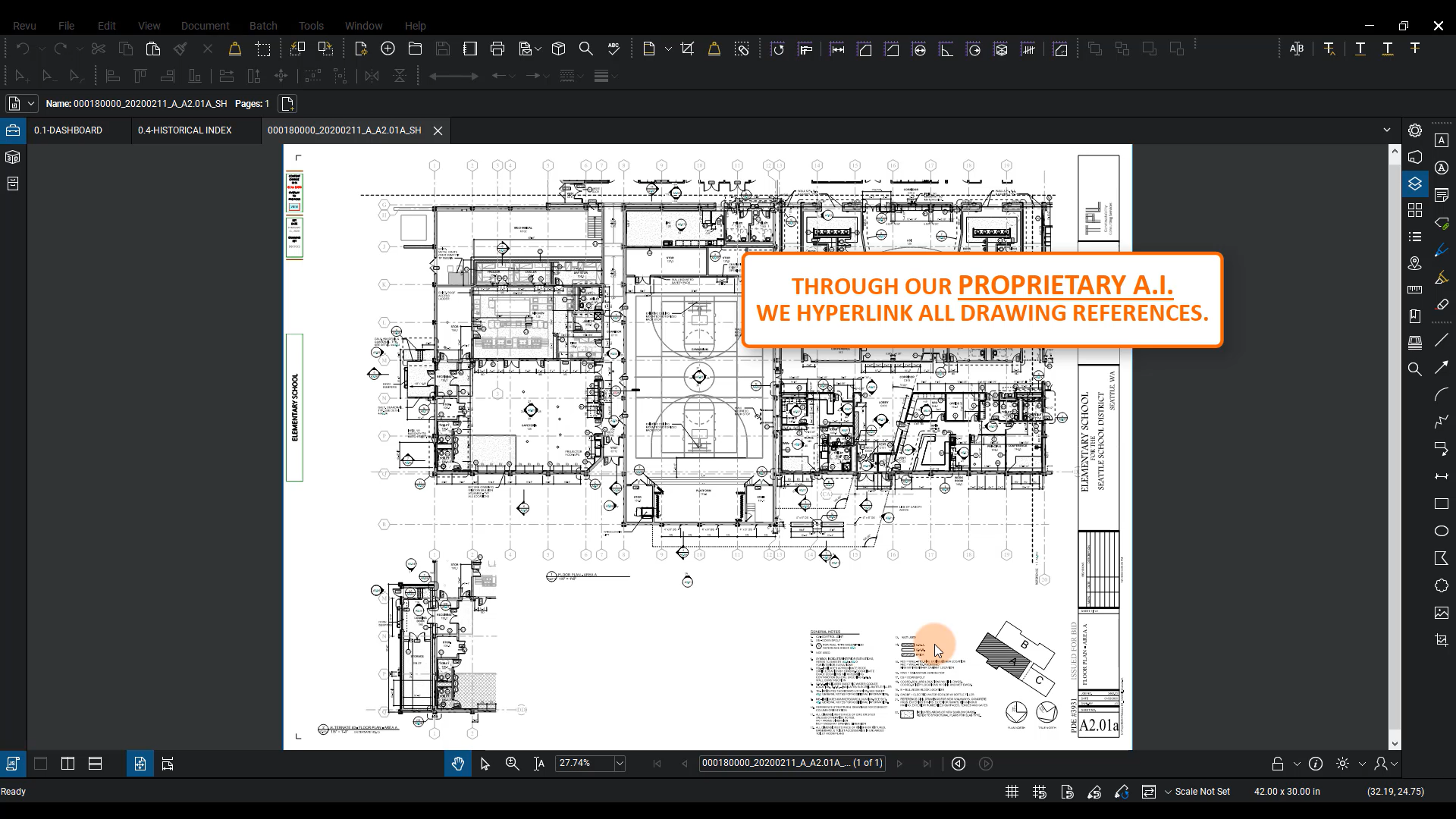Toggle snap to grid in status bar
The image size is (1456, 819).
1040,792
